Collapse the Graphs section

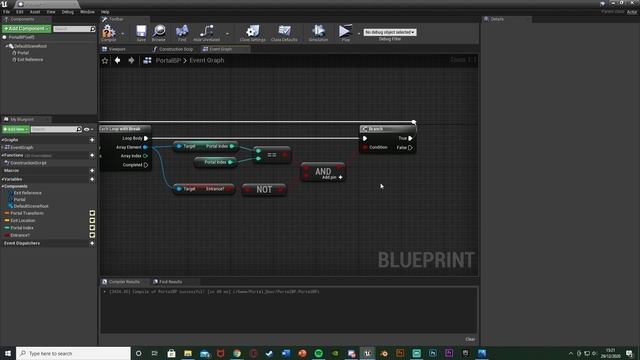coord(3,140)
